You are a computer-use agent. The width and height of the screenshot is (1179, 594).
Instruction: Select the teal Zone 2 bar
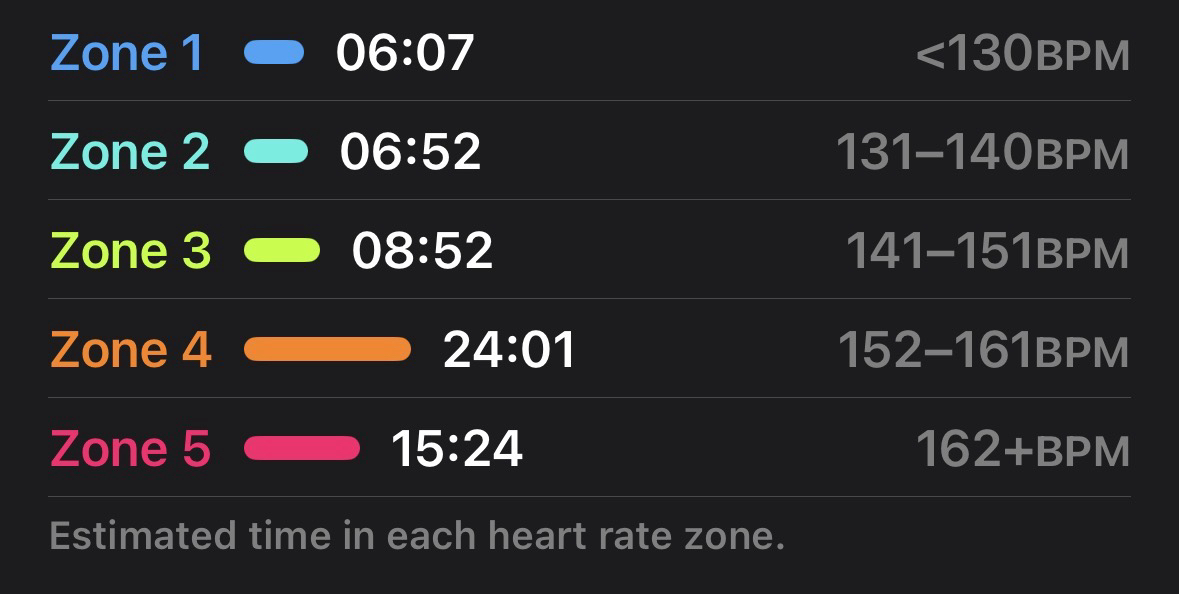276,152
